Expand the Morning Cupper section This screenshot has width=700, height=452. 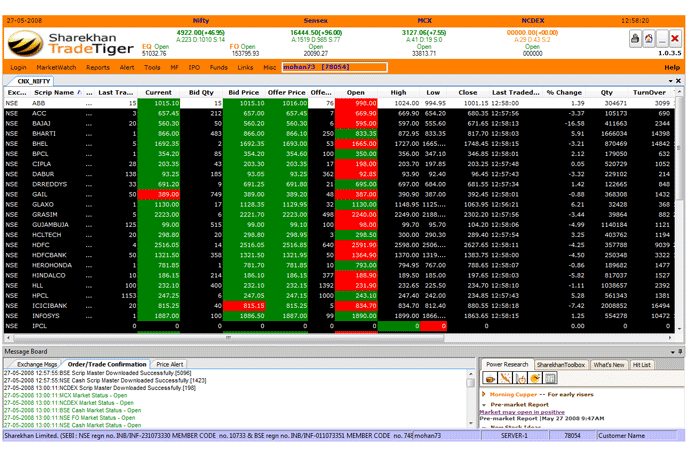[483, 394]
